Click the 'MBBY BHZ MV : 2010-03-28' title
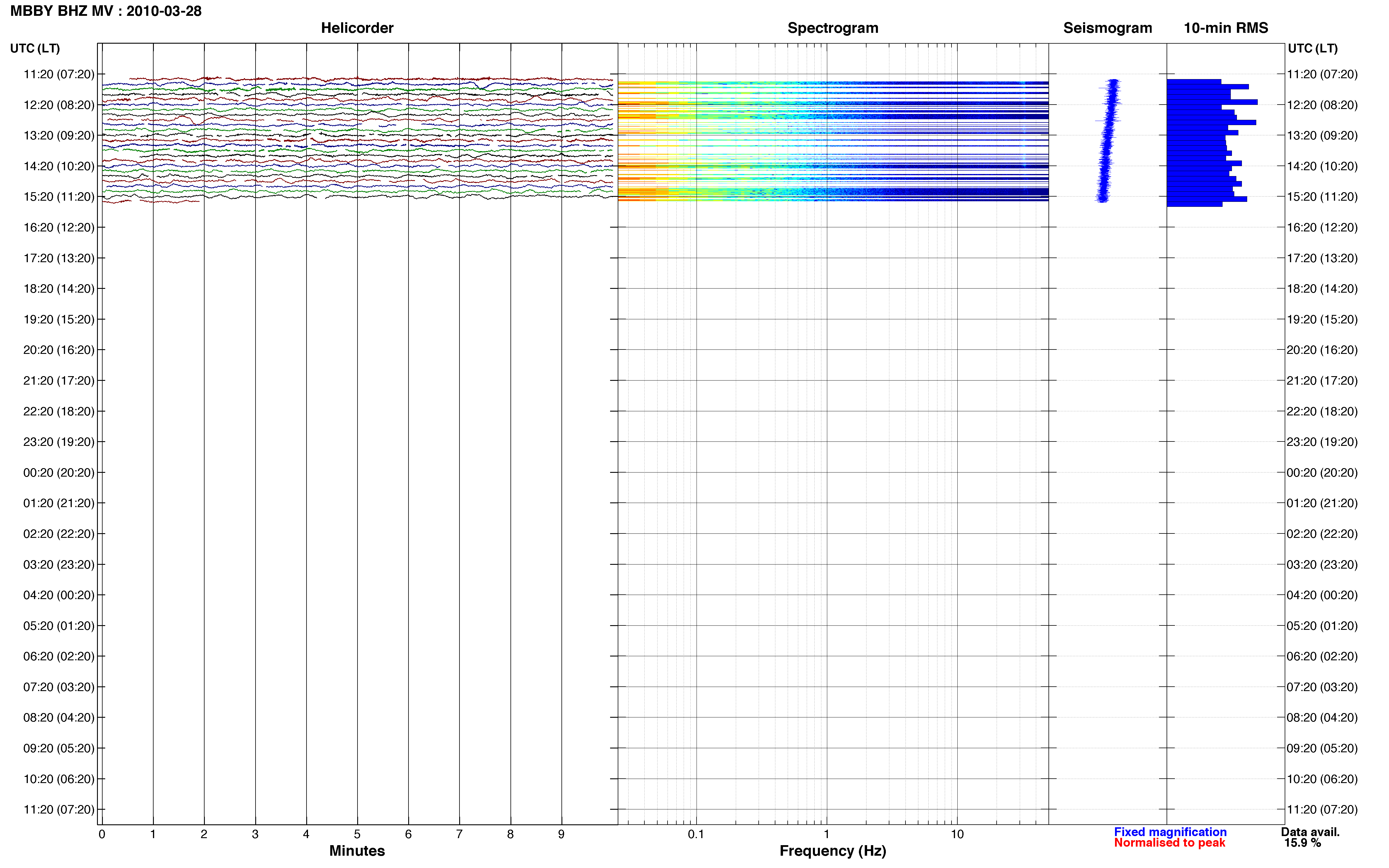 click(106, 11)
